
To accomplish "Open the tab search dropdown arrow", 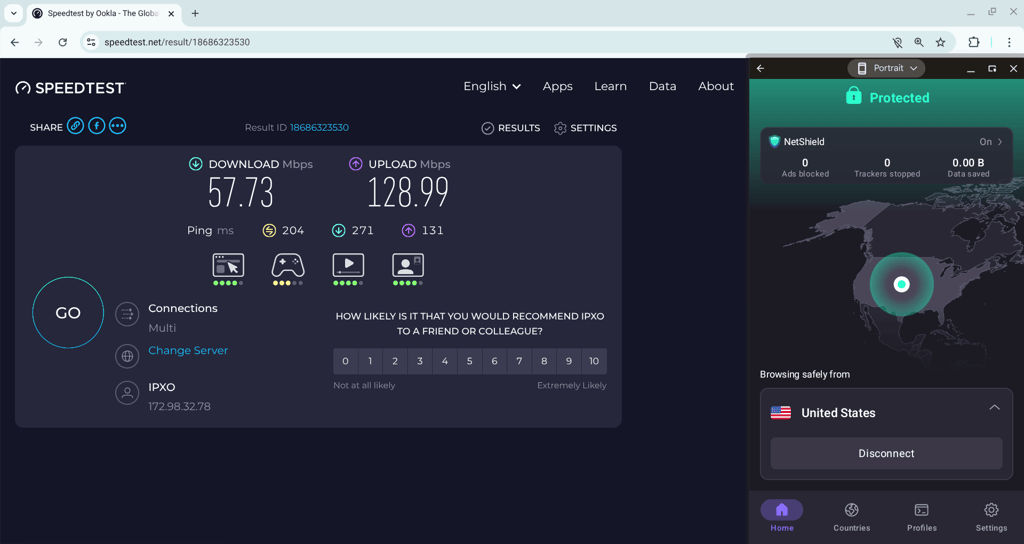I will click(13, 13).
